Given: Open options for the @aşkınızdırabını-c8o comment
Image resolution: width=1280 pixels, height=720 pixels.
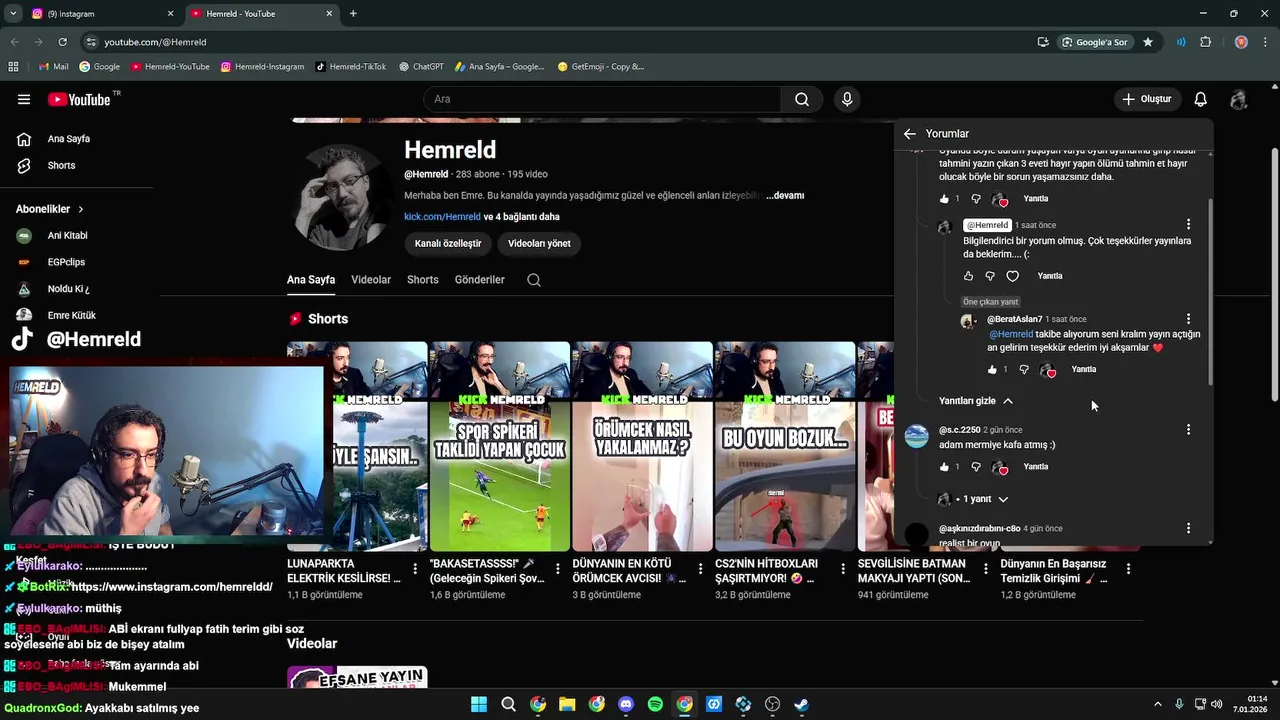Looking at the screenshot, I should pyautogui.click(x=1188, y=528).
